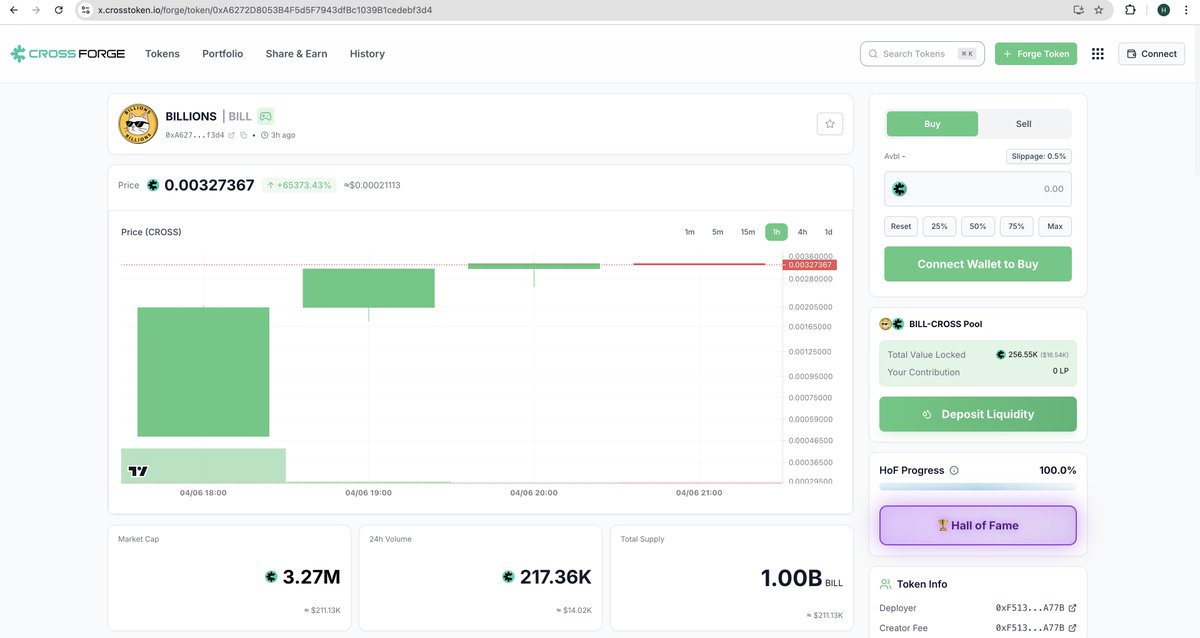The height and width of the screenshot is (638, 1200).
Task: Set amount to 75%
Action: tap(1016, 226)
